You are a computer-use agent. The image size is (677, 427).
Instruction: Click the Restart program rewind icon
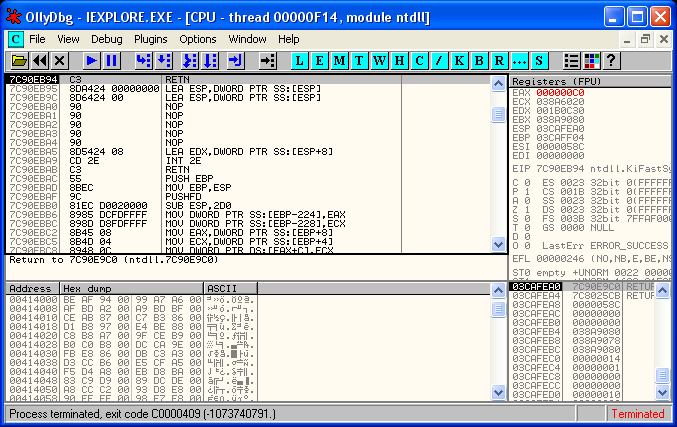click(x=40, y=61)
